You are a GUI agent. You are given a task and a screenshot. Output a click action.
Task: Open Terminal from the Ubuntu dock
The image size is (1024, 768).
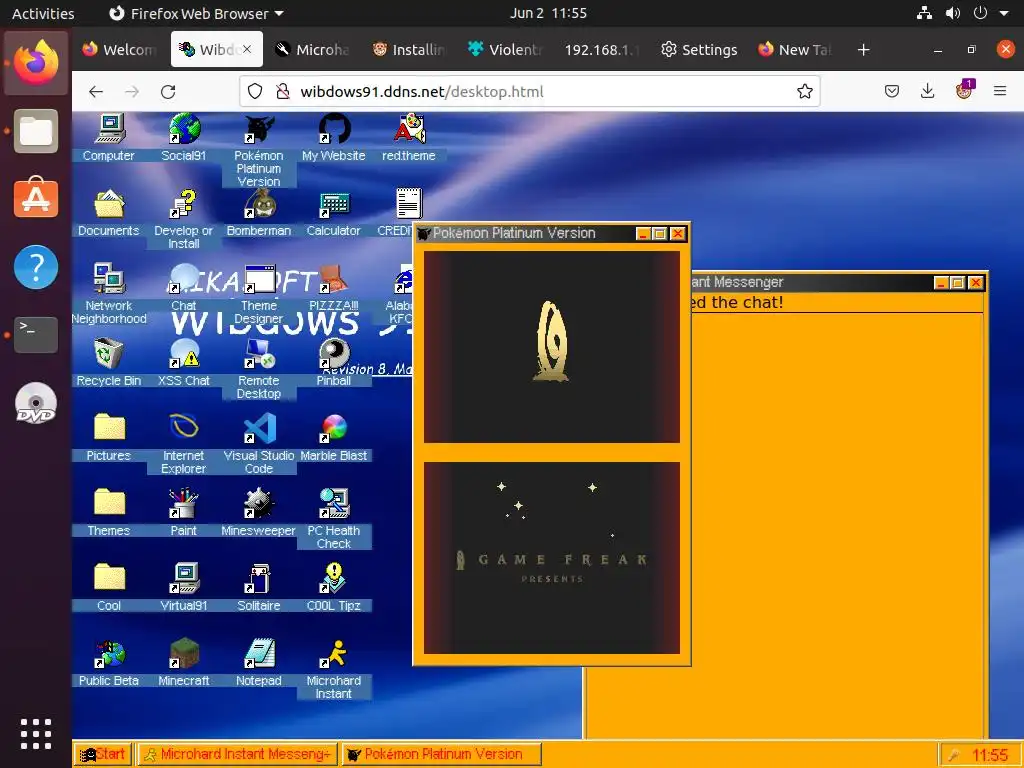pyautogui.click(x=36, y=334)
